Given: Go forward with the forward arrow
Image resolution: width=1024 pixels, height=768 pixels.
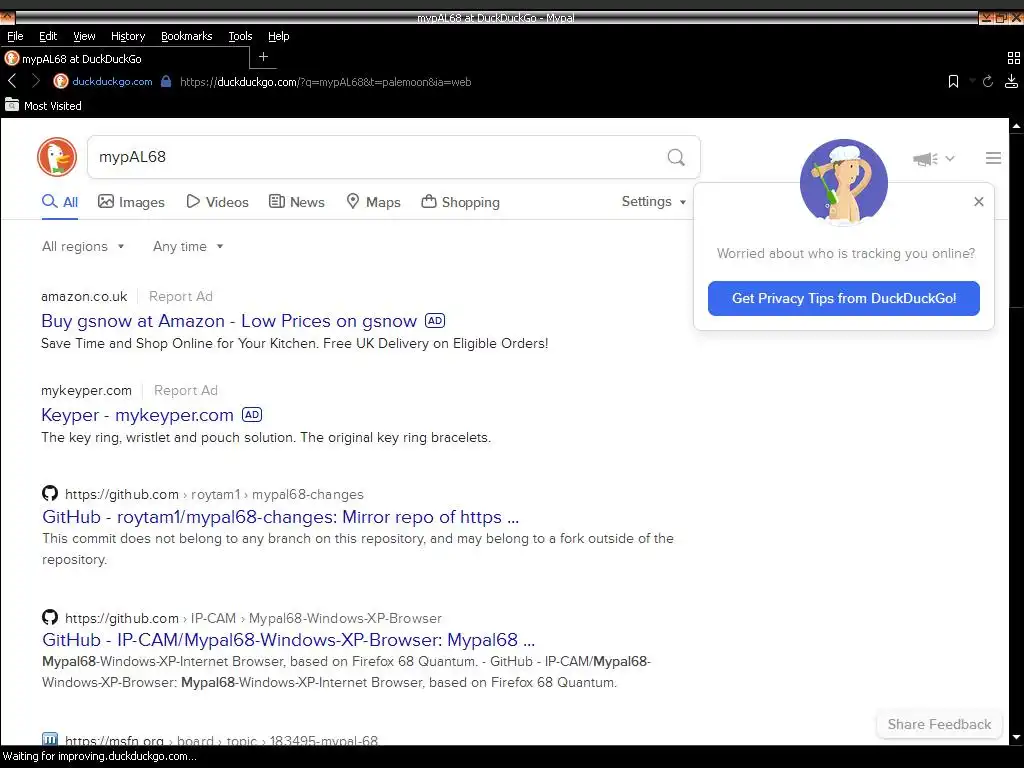Looking at the screenshot, I should click(36, 81).
